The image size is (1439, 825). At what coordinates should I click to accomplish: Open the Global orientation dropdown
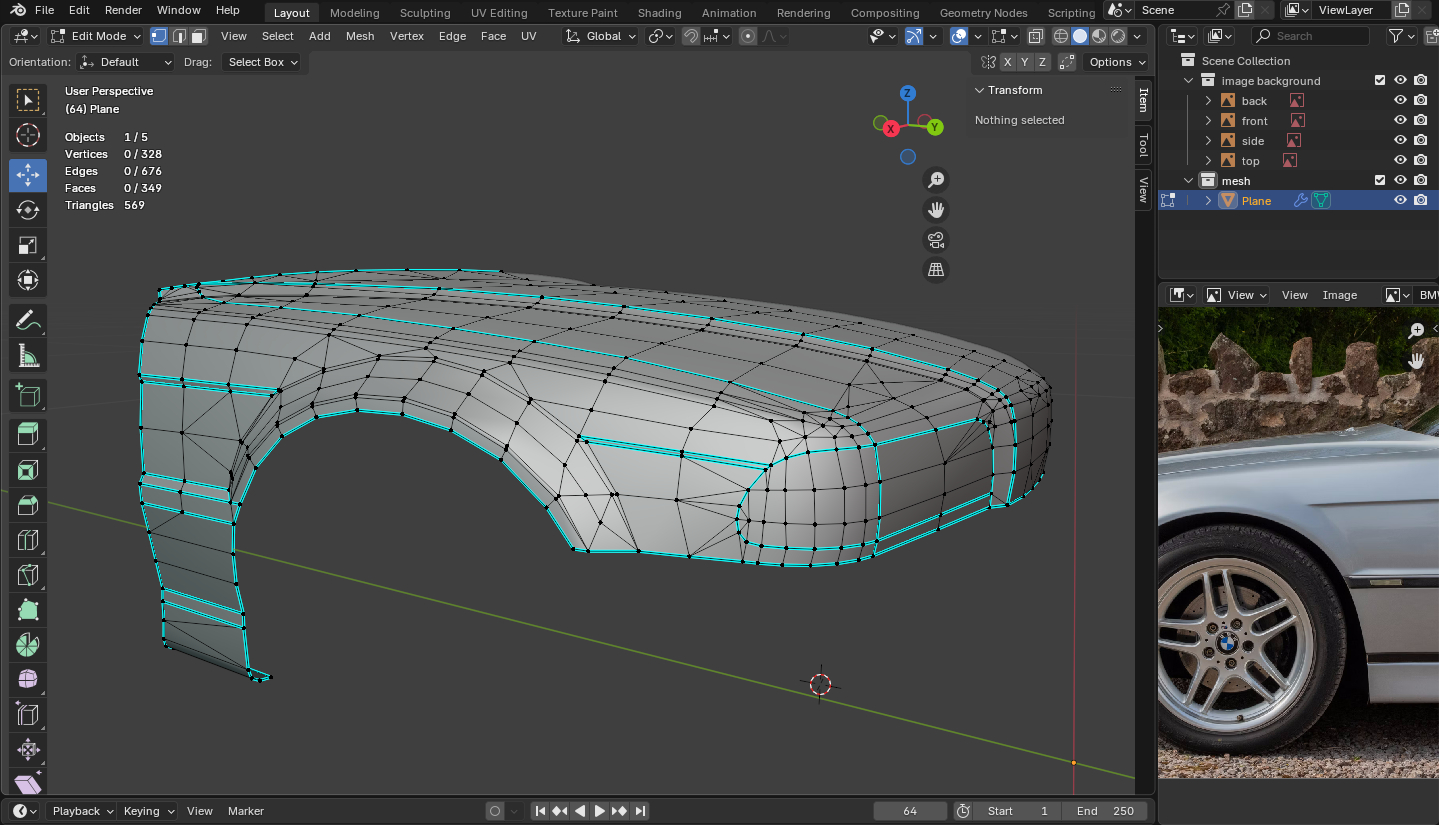click(x=600, y=36)
